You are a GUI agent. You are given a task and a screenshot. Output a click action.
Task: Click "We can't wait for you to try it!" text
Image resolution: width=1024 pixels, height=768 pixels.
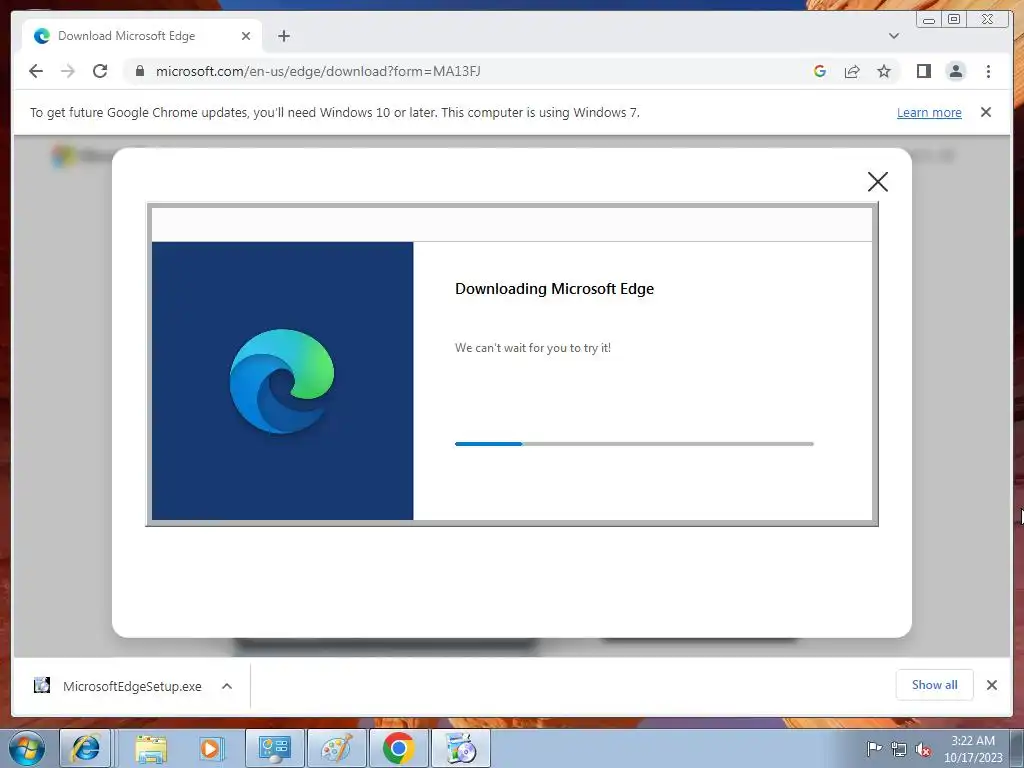(x=533, y=348)
